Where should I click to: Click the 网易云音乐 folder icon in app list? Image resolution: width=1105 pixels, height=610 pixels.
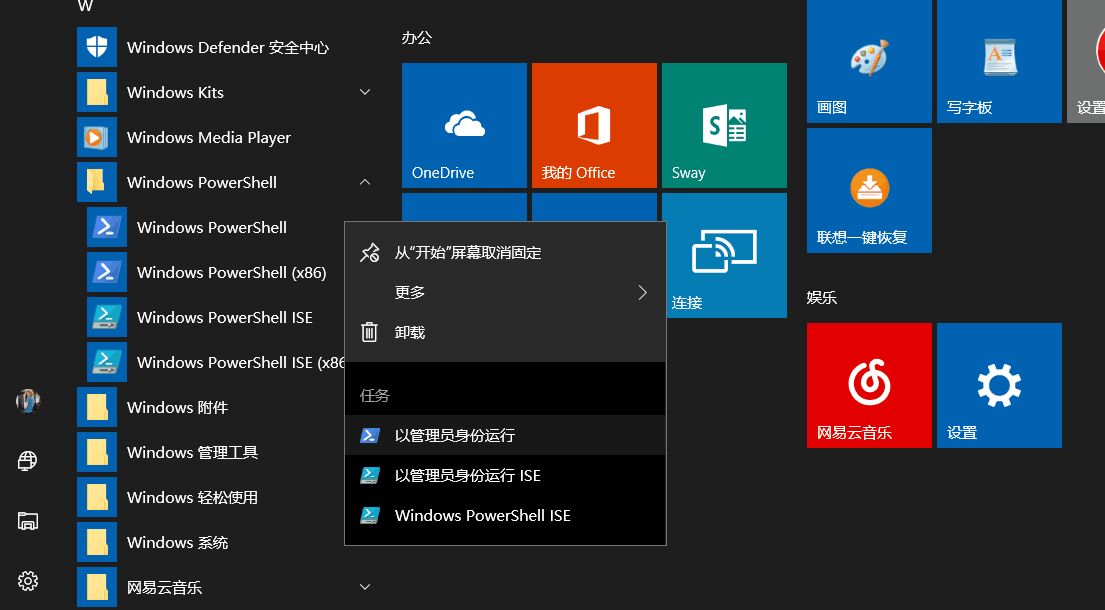pyautogui.click(x=97, y=588)
